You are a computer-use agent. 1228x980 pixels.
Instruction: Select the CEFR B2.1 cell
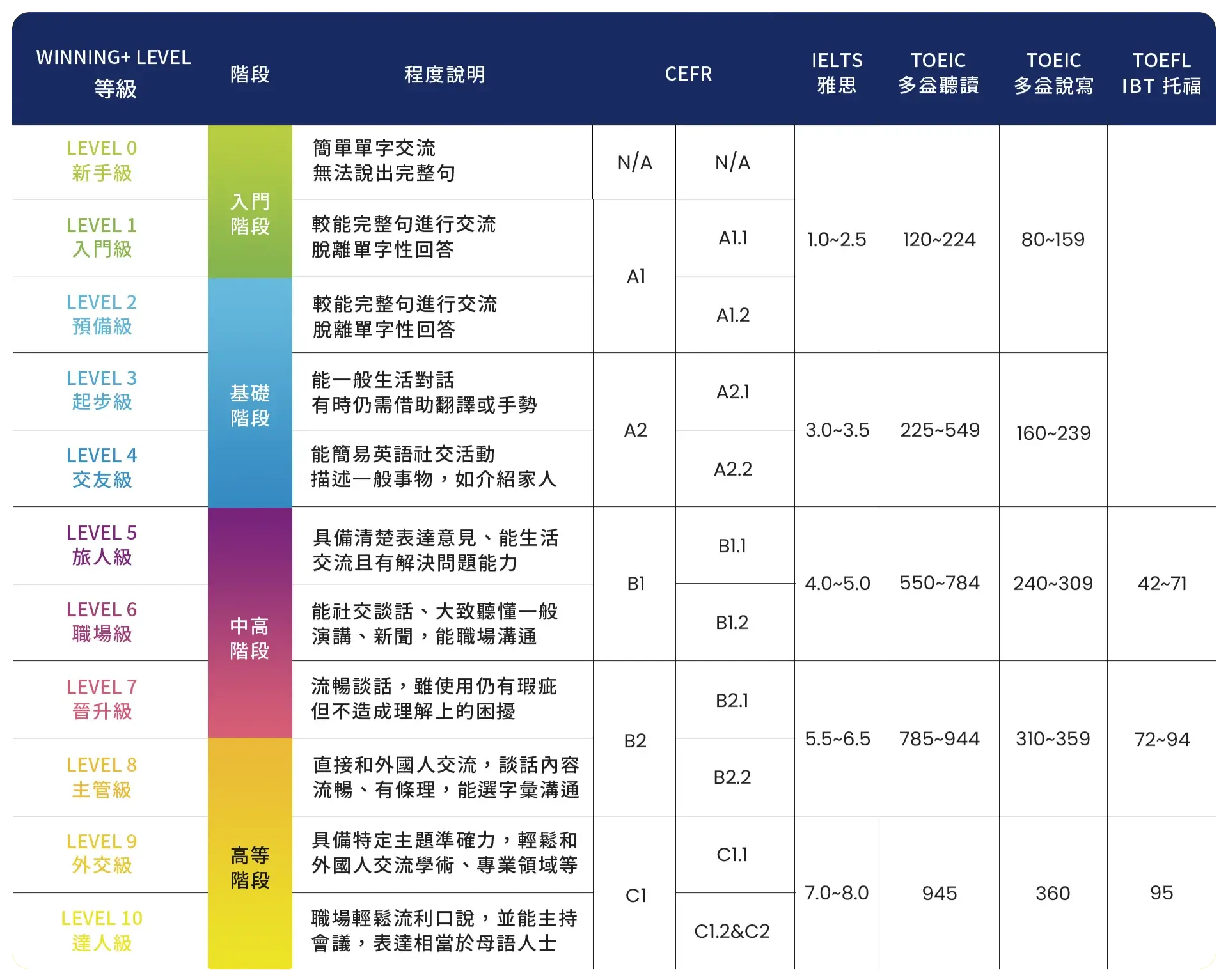[x=734, y=701]
